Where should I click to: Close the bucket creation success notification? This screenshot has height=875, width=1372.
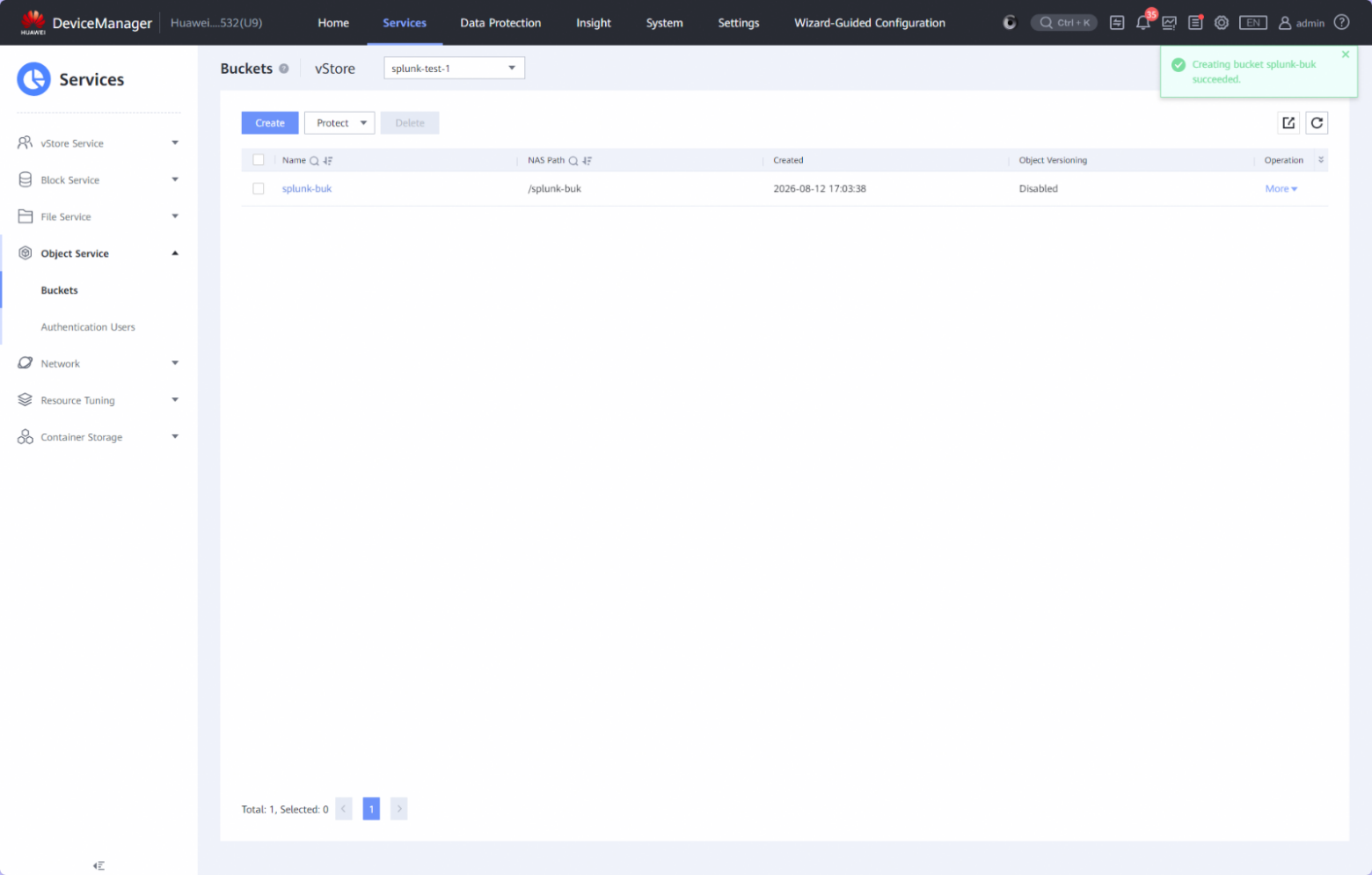click(1346, 55)
